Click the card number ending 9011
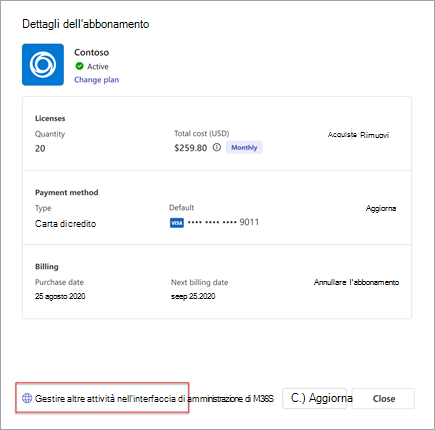The height and width of the screenshot is (430, 435). point(223,222)
